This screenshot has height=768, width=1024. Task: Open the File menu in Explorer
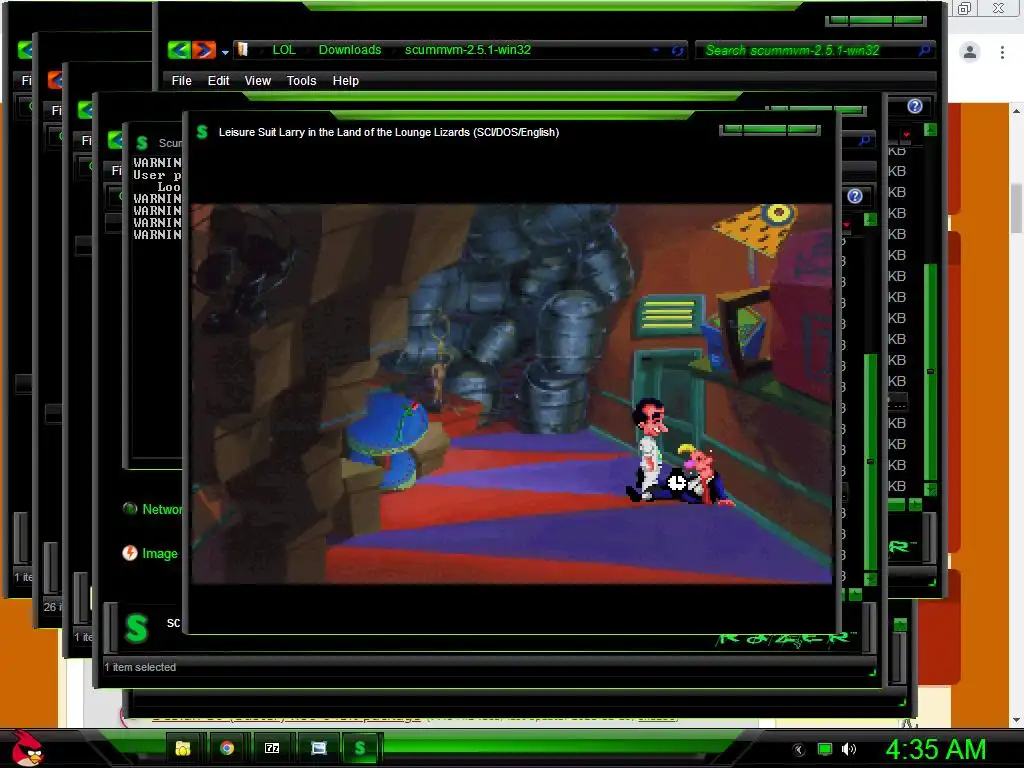click(x=182, y=80)
